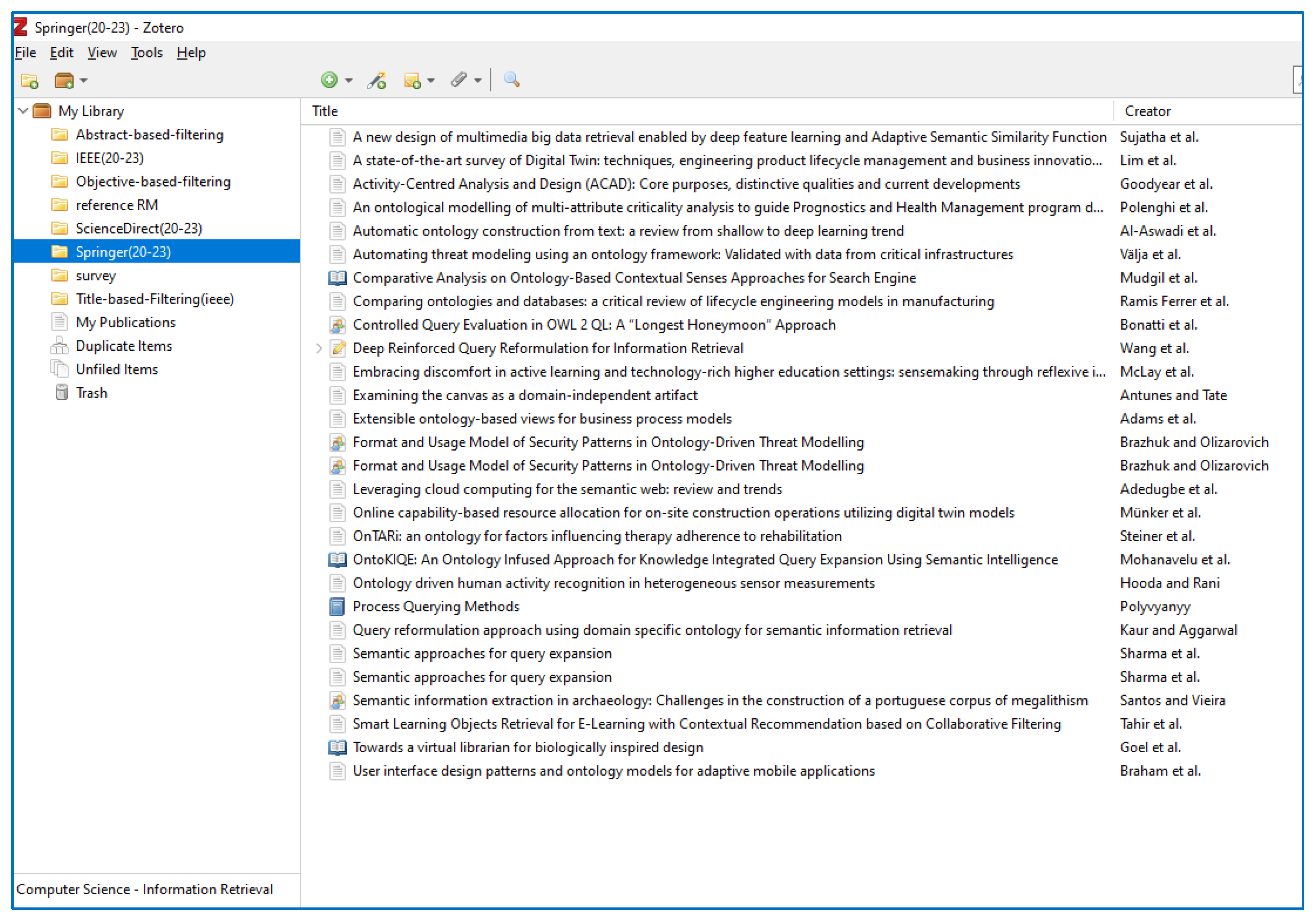Open the Add Attachment dropdown arrow
Image resolution: width=1316 pixels, height=924 pixels.
pos(477,80)
